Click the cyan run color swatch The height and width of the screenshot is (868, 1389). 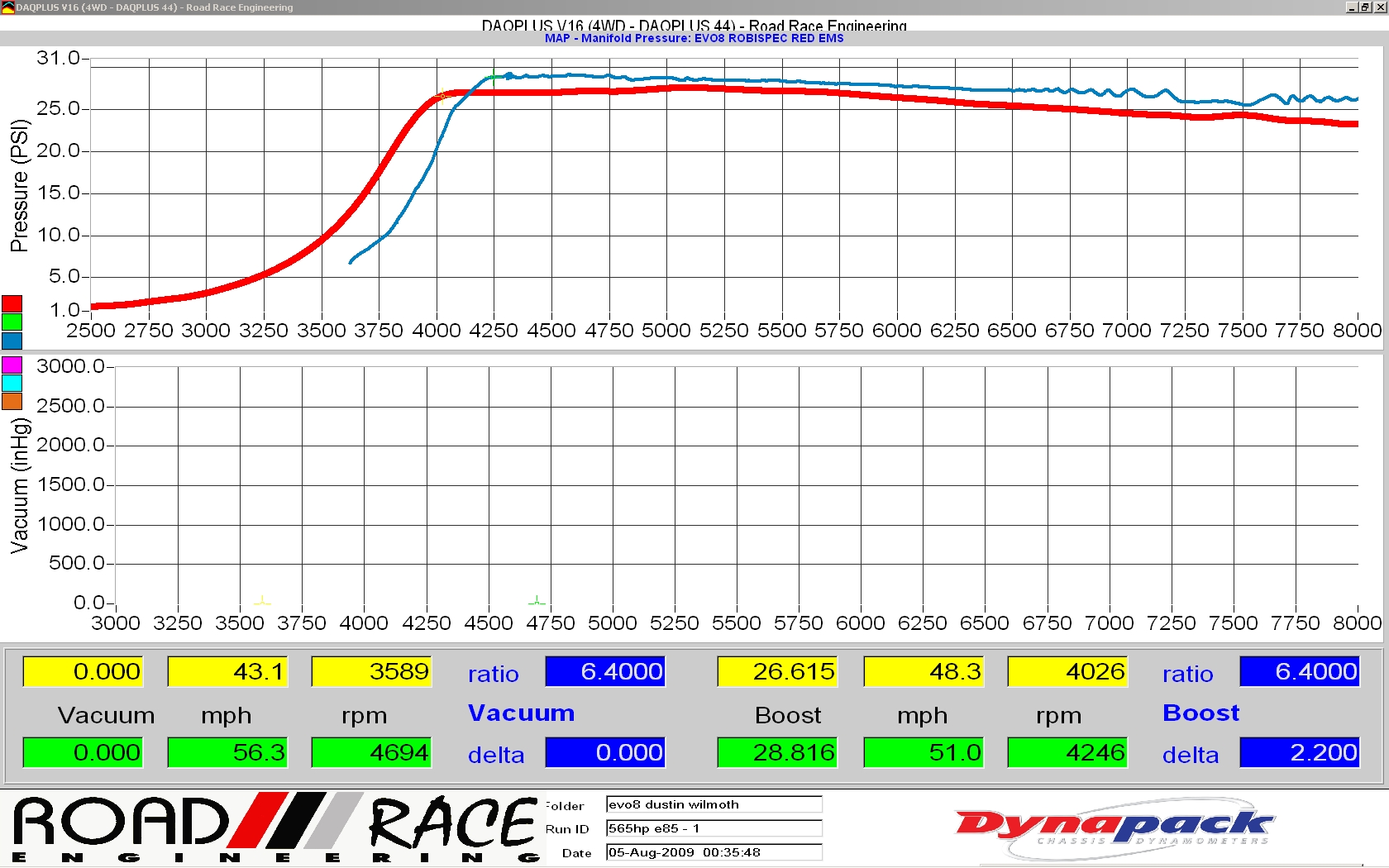[x=12, y=383]
